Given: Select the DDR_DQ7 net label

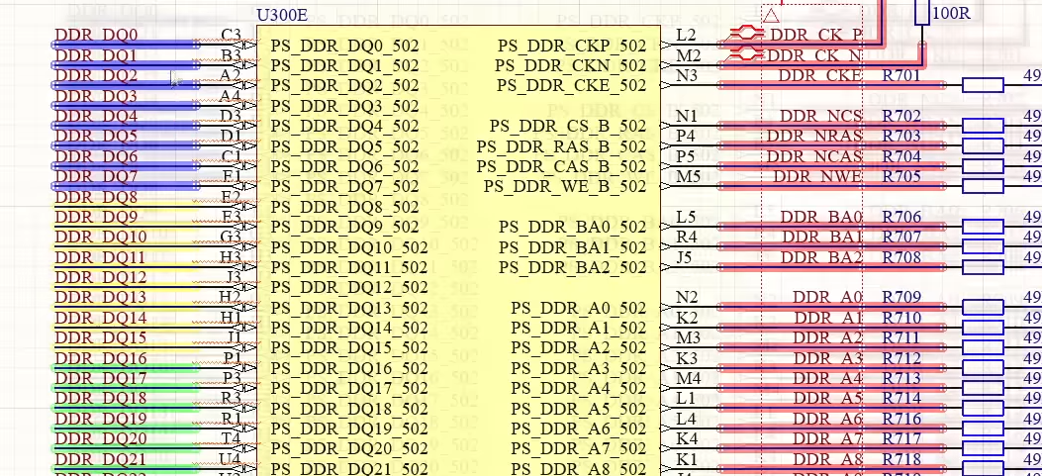Looking at the screenshot, I should [x=96, y=177].
